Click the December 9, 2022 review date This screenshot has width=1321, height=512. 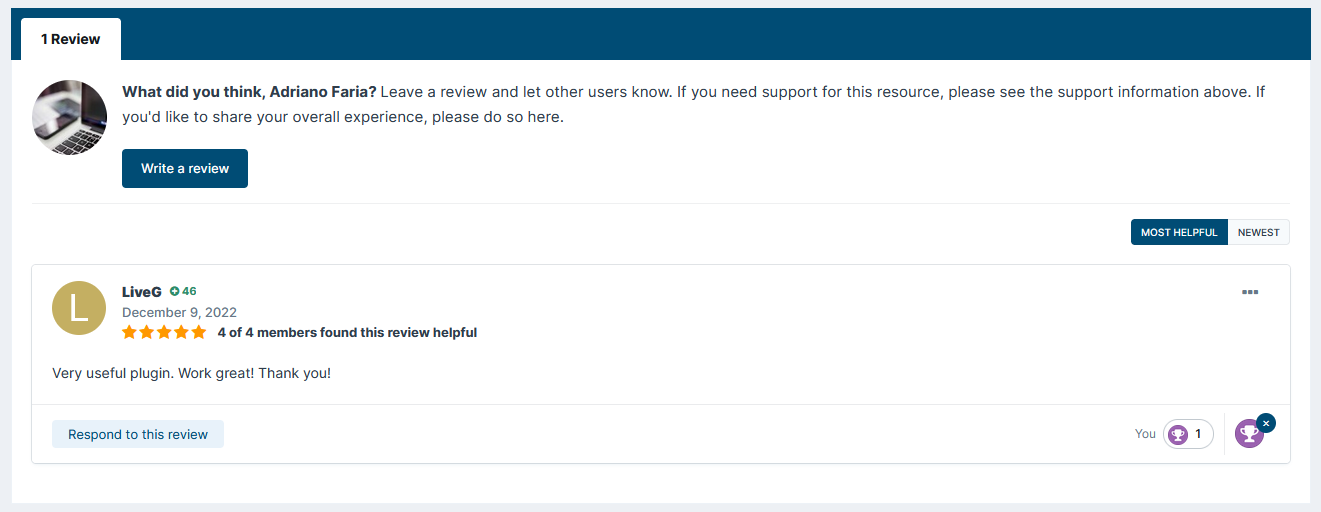tap(179, 312)
